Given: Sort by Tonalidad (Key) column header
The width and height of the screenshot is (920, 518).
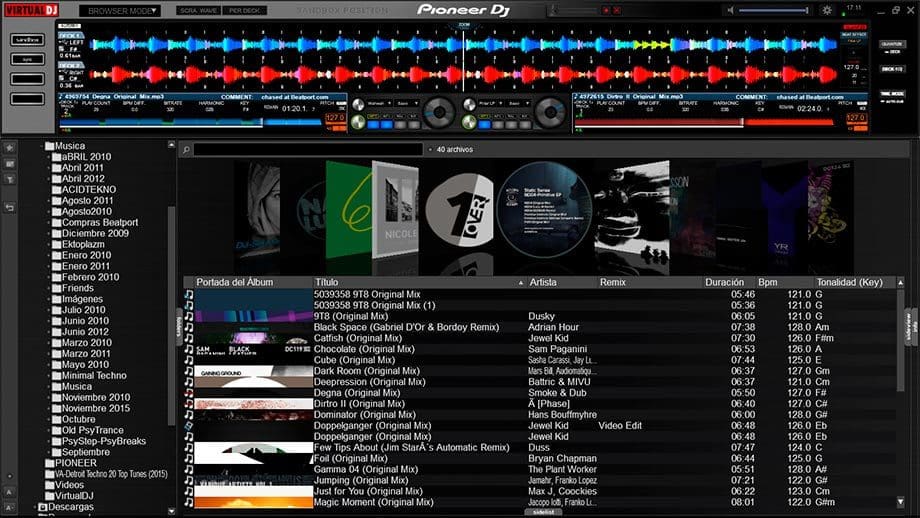Looking at the screenshot, I should click(854, 282).
